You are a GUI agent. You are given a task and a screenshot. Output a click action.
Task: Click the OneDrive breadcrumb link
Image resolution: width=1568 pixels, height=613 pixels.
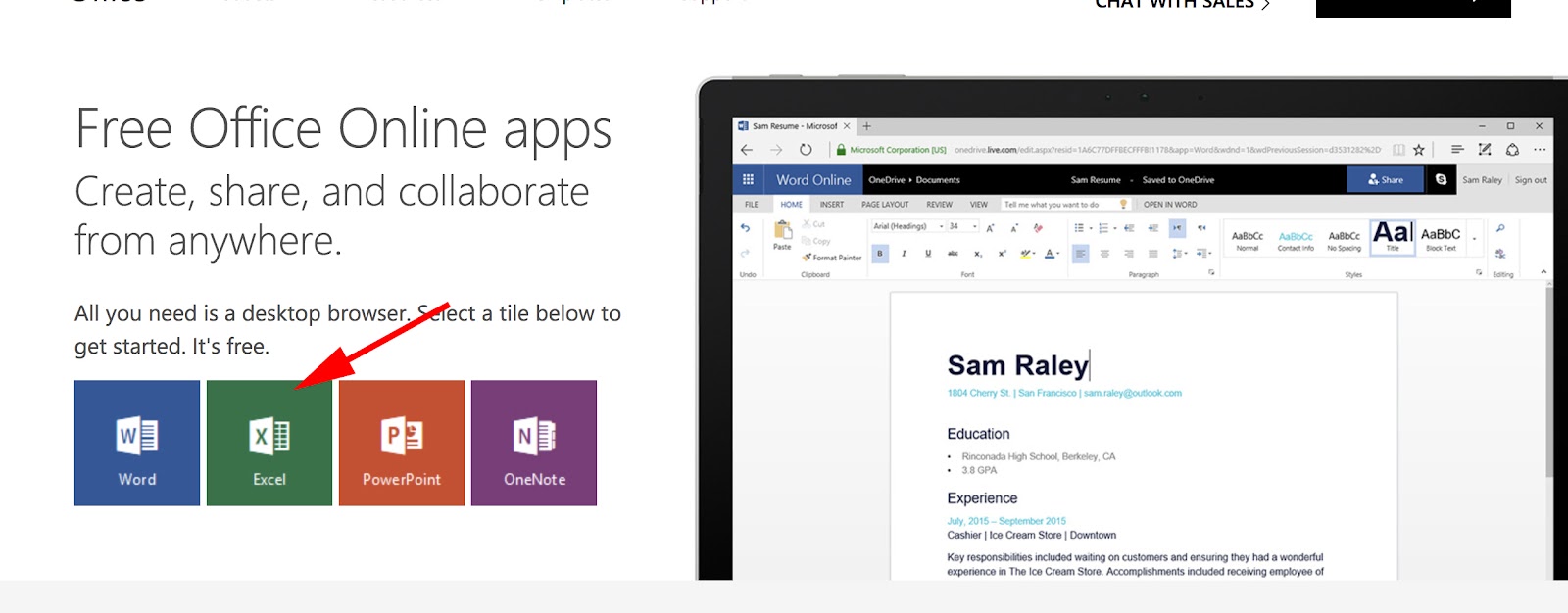887,180
